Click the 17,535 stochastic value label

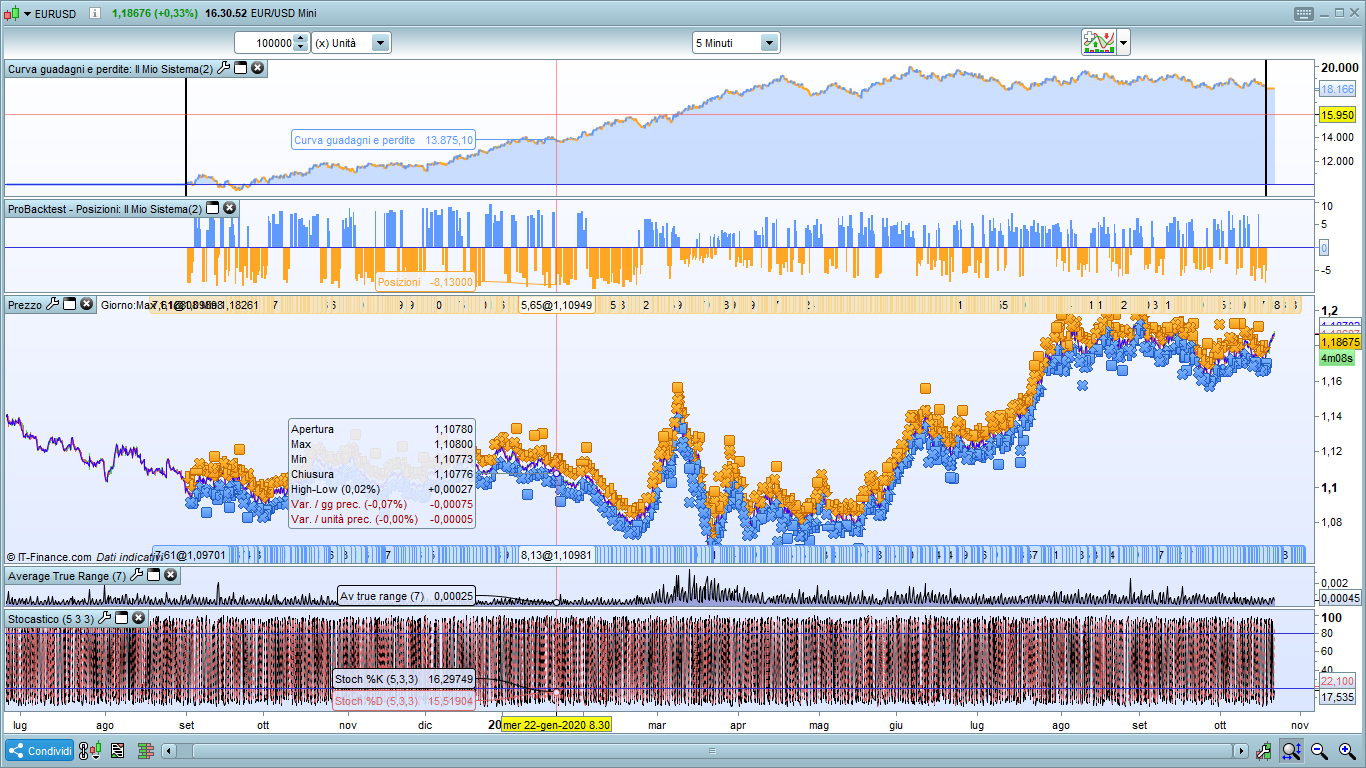pyautogui.click(x=1338, y=697)
